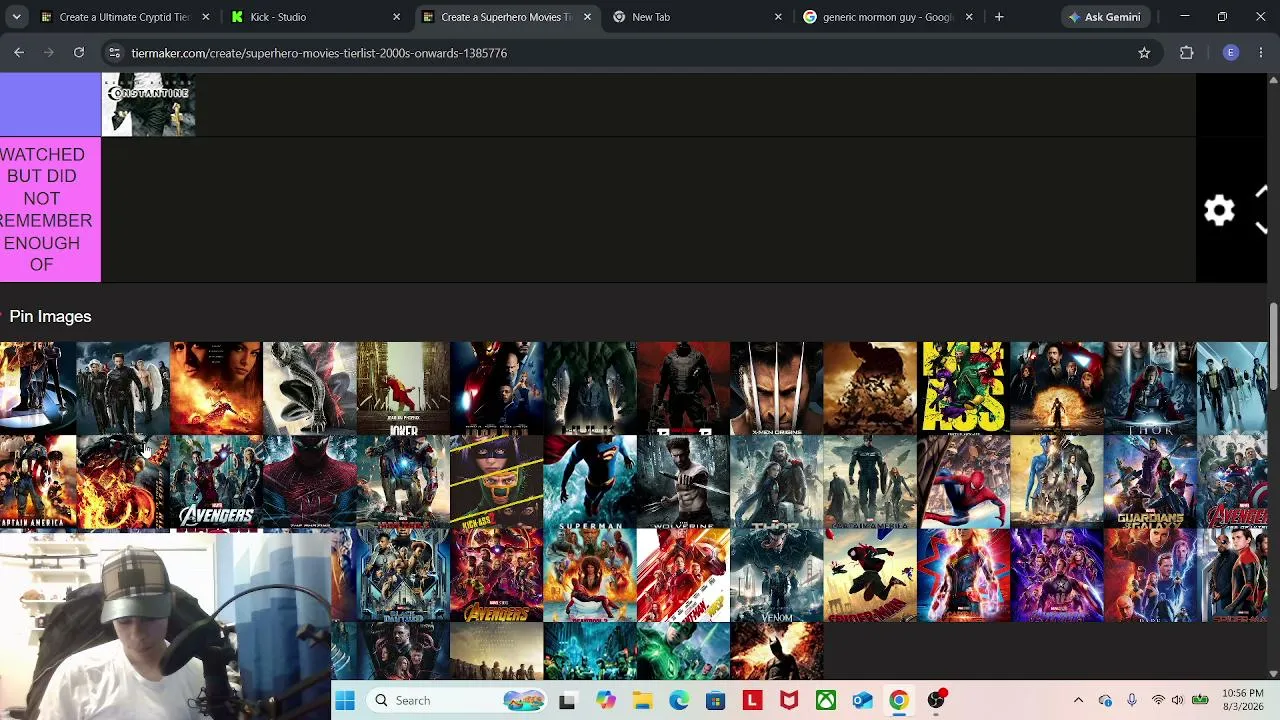Select X-Men Origins Wolverine claws poster

(x=776, y=389)
